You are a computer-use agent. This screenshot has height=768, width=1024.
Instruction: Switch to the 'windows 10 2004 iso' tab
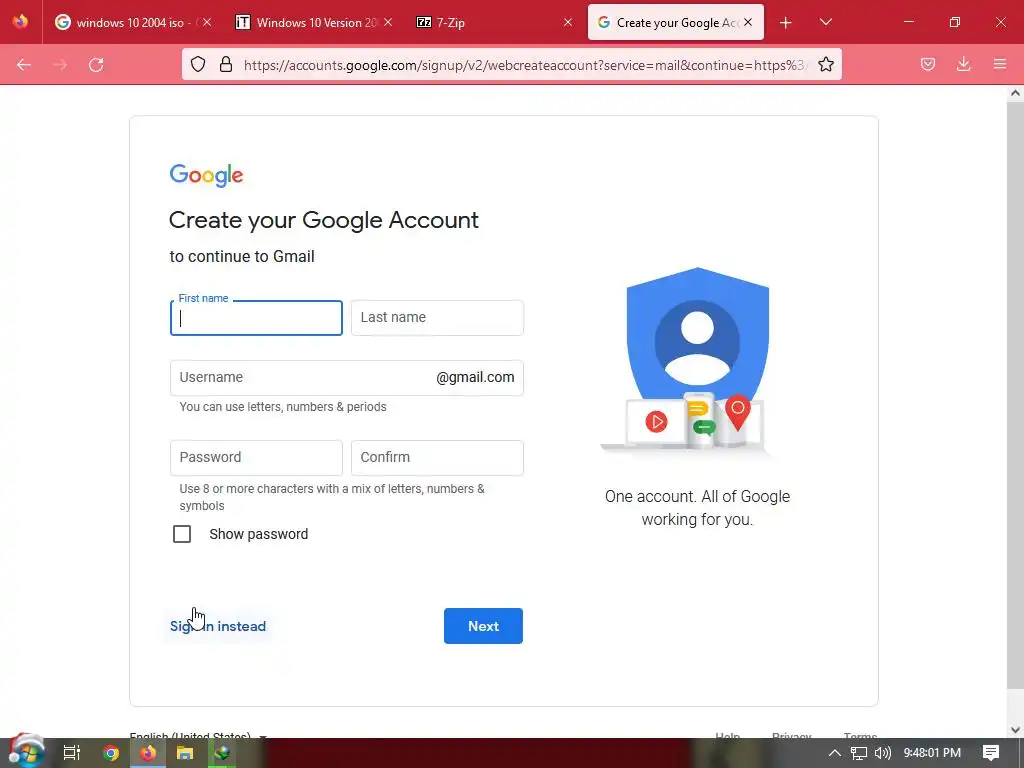134,22
